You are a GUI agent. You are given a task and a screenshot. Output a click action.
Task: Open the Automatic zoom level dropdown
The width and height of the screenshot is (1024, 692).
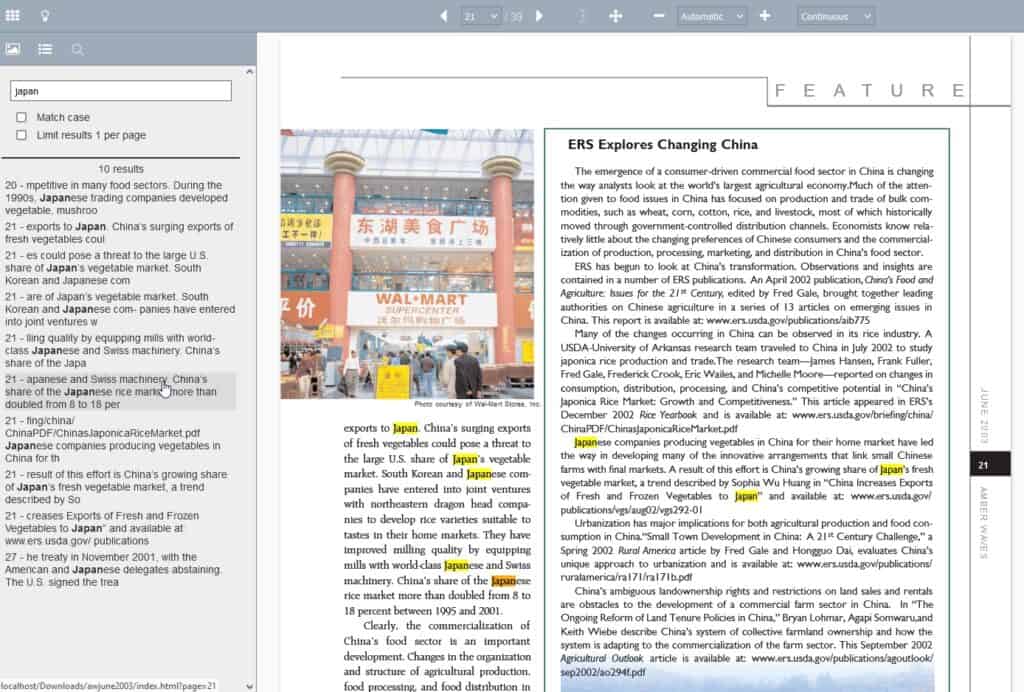(x=712, y=16)
